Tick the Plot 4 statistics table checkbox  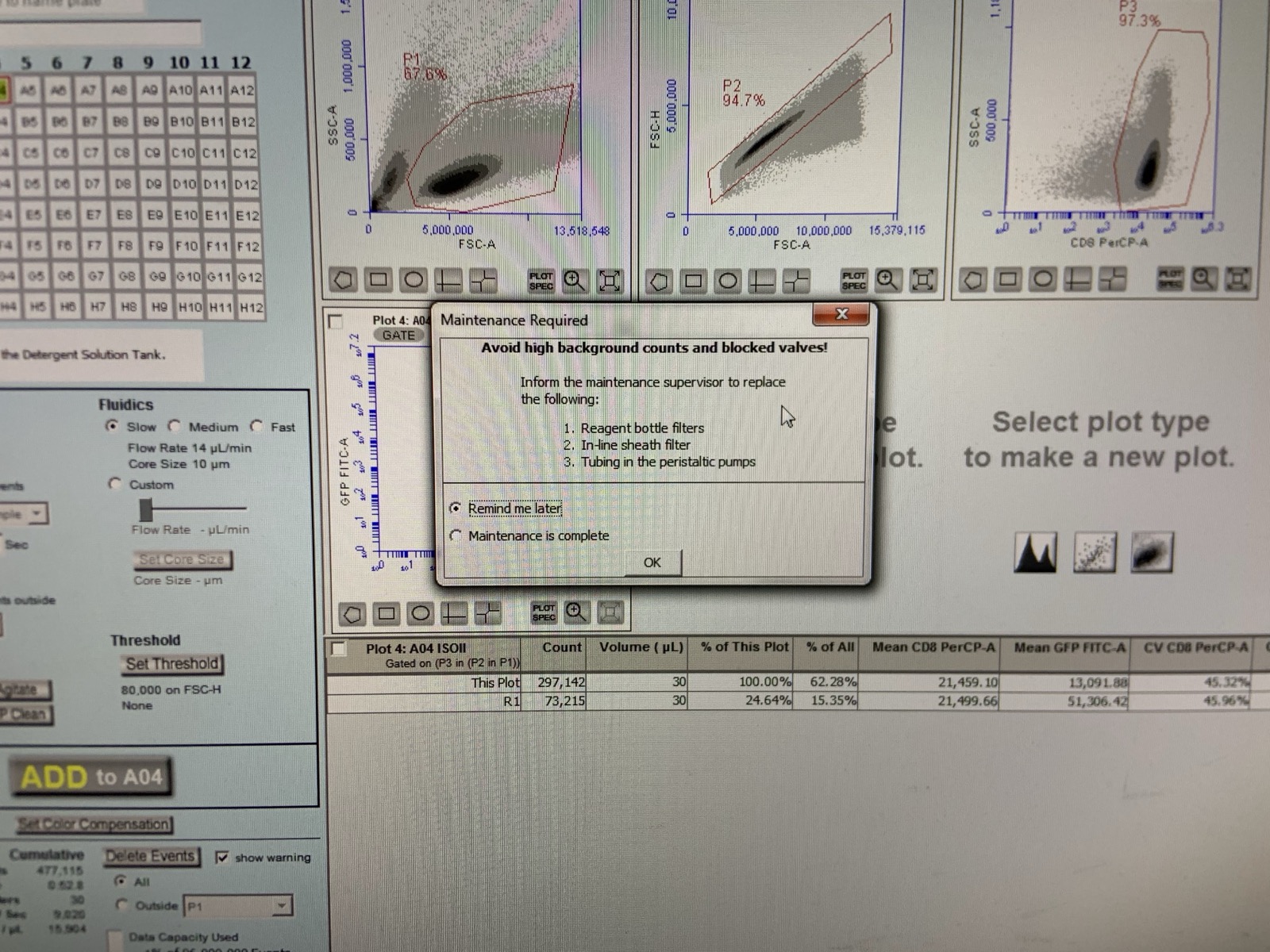pos(338,648)
